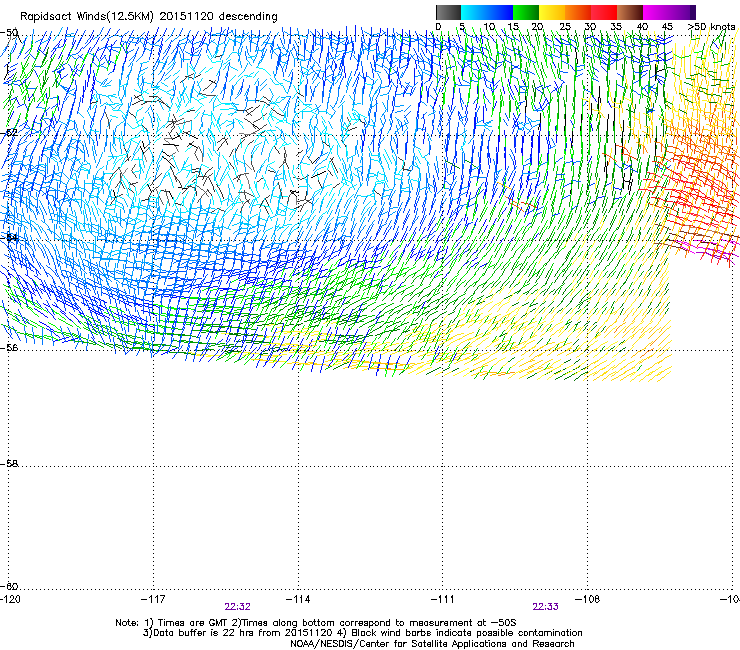Screen dimensions: 740x650
Task: Click the '-60' latitude axis label
Action: pyautogui.click(x=9, y=586)
